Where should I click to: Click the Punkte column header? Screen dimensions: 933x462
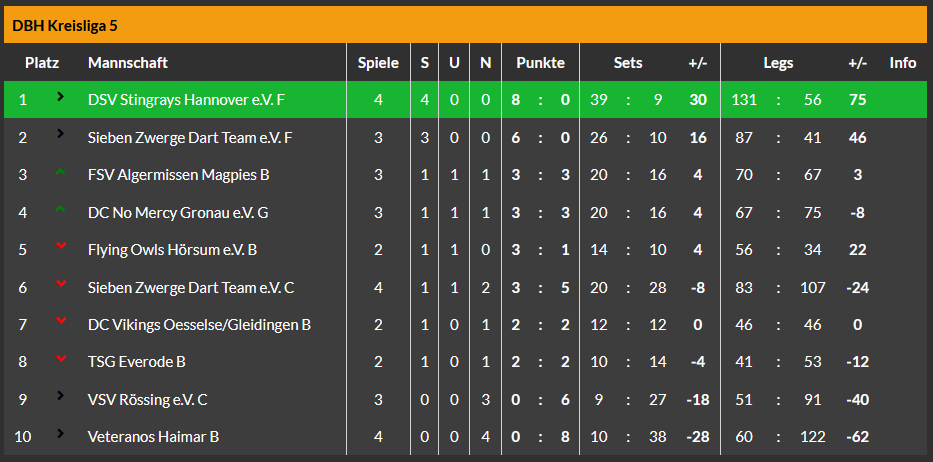(540, 63)
